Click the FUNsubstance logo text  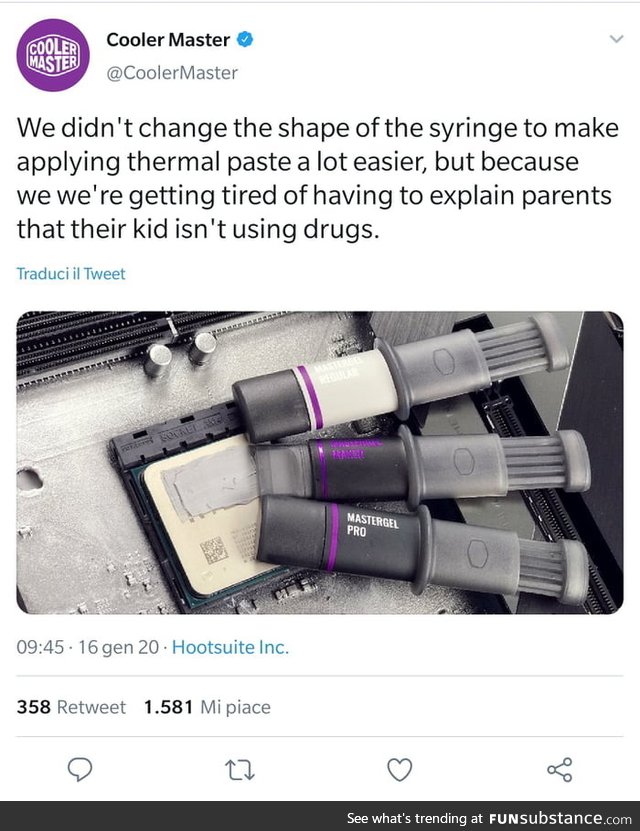[x=561, y=818]
